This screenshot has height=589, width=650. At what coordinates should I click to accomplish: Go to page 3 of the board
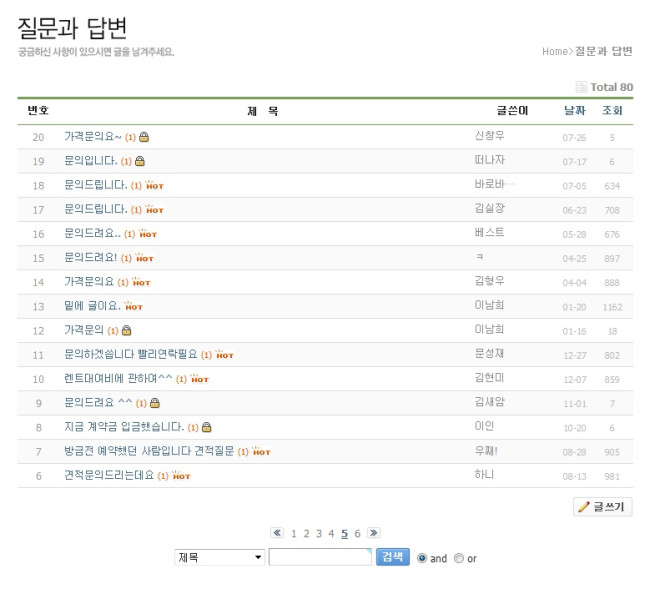pos(319,533)
